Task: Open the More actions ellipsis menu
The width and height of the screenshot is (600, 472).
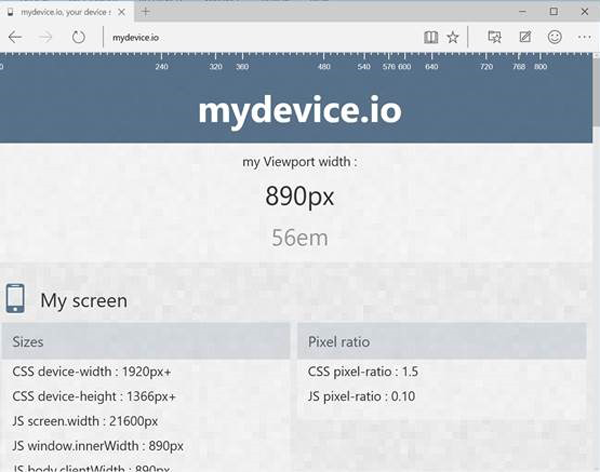Action: point(584,37)
